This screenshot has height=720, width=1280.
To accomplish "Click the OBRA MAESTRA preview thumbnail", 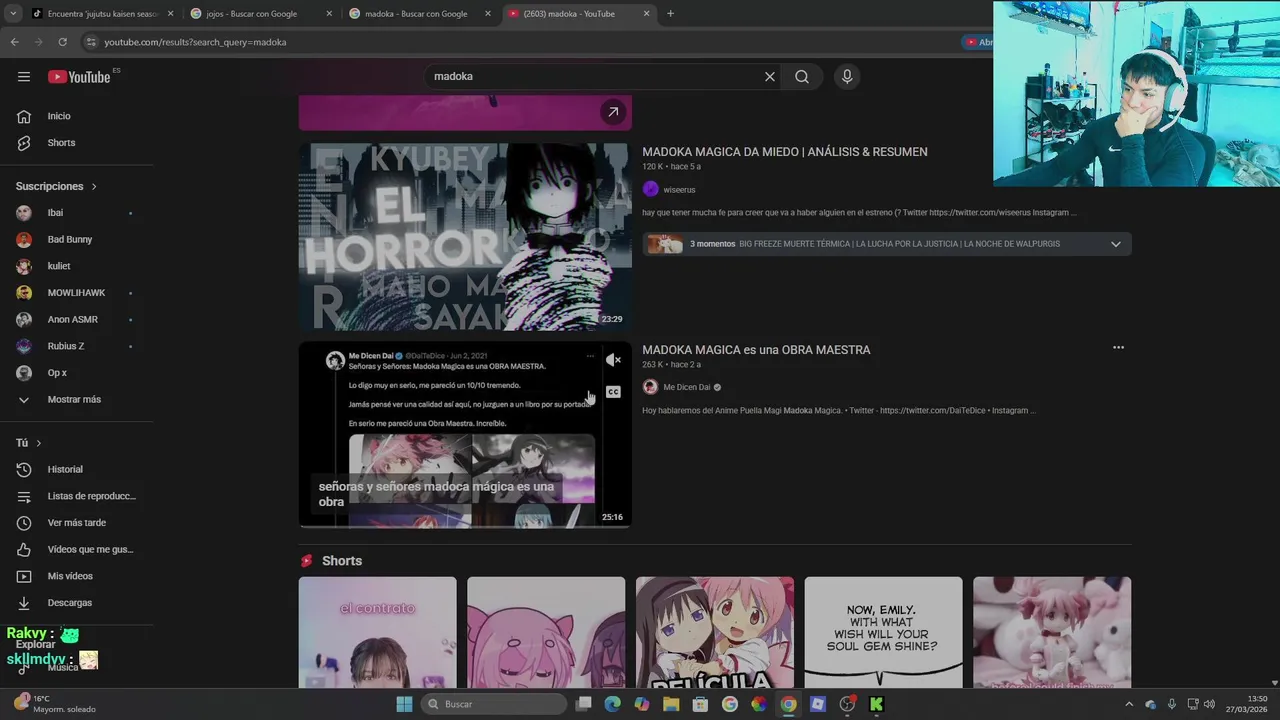I will pos(465,435).
